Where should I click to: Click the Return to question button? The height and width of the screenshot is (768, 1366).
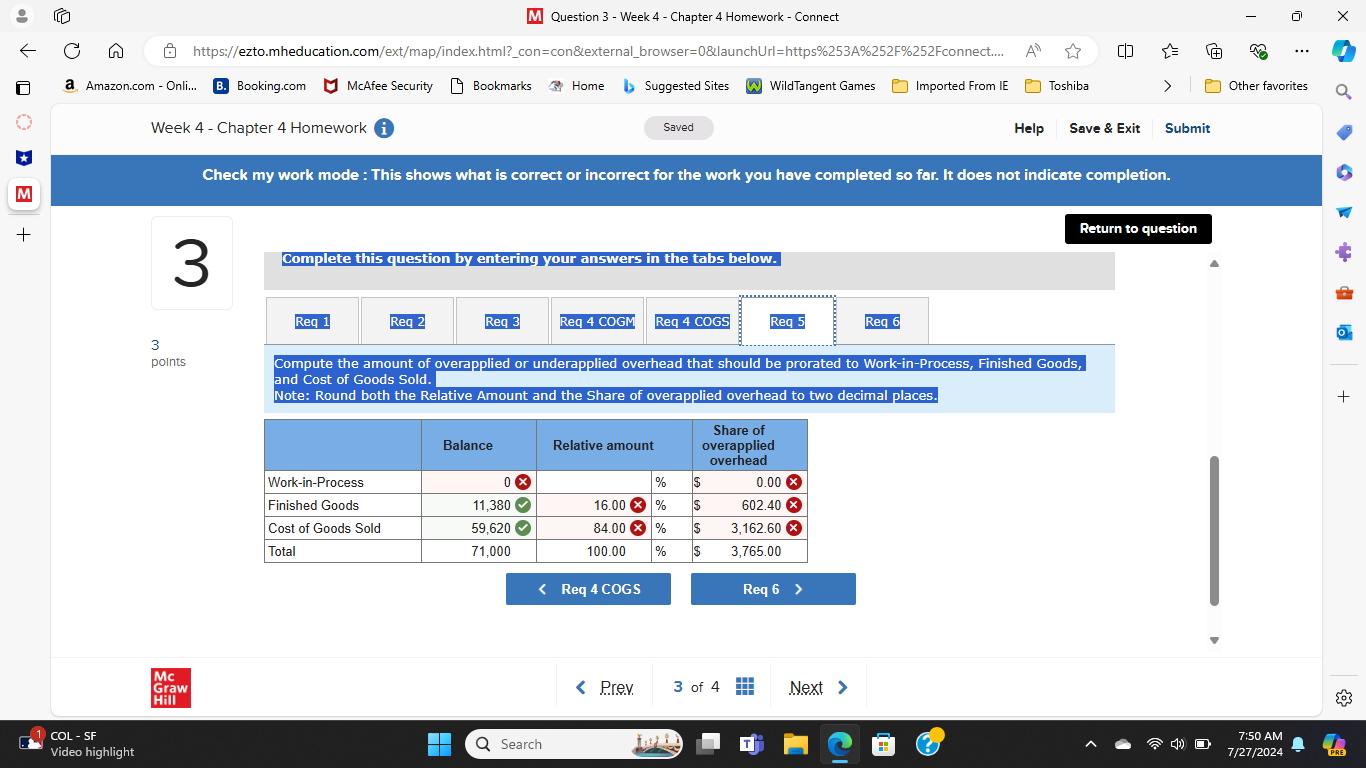click(1138, 228)
